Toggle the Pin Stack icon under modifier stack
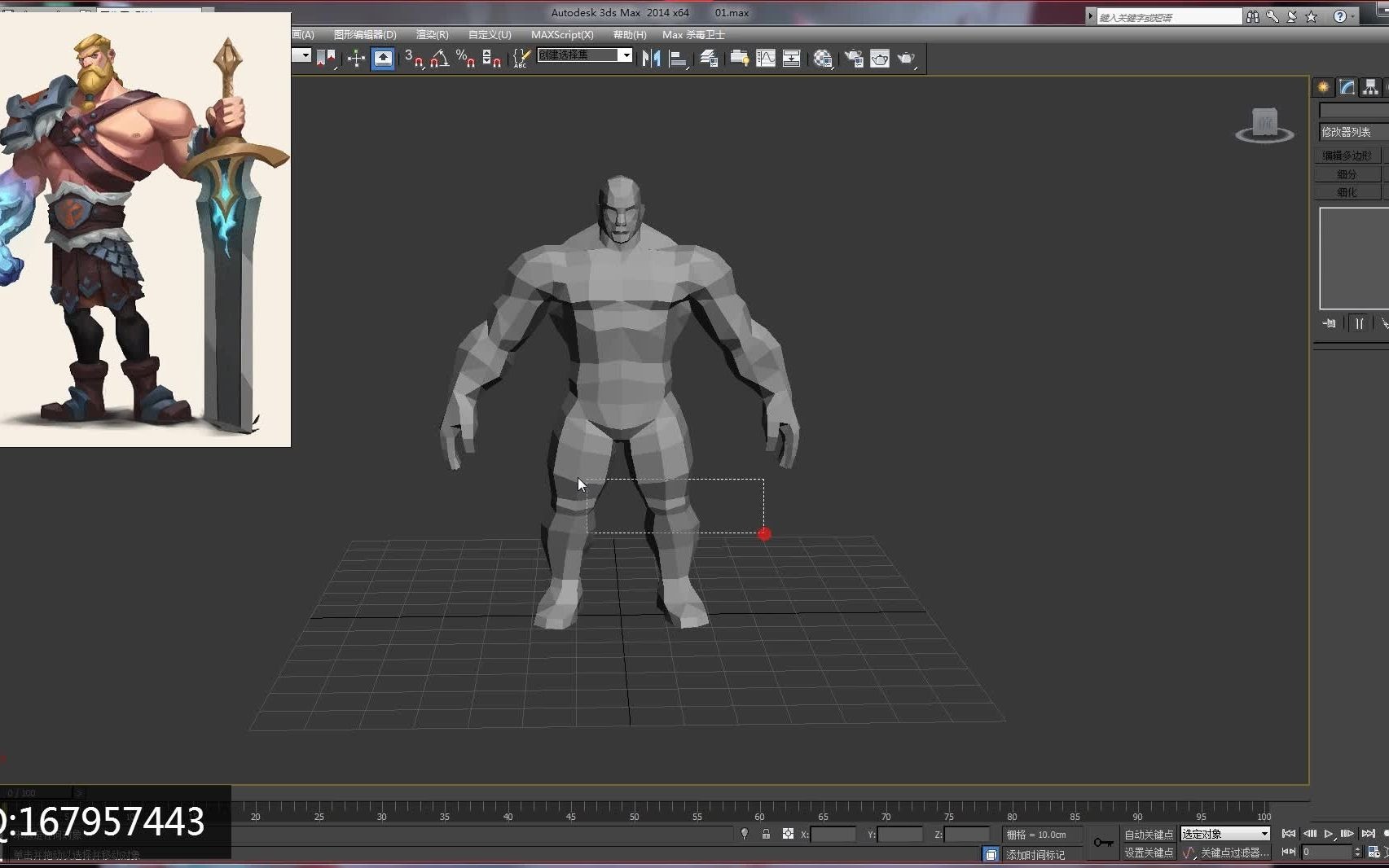Viewport: 1389px width, 868px height. 1330,323
